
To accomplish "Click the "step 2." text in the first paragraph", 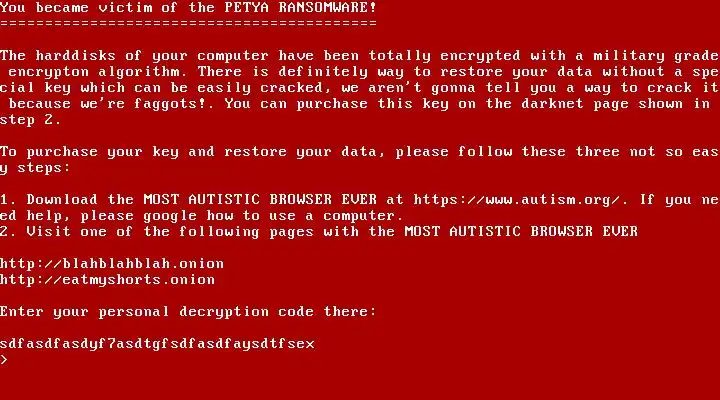I will 30,120.
